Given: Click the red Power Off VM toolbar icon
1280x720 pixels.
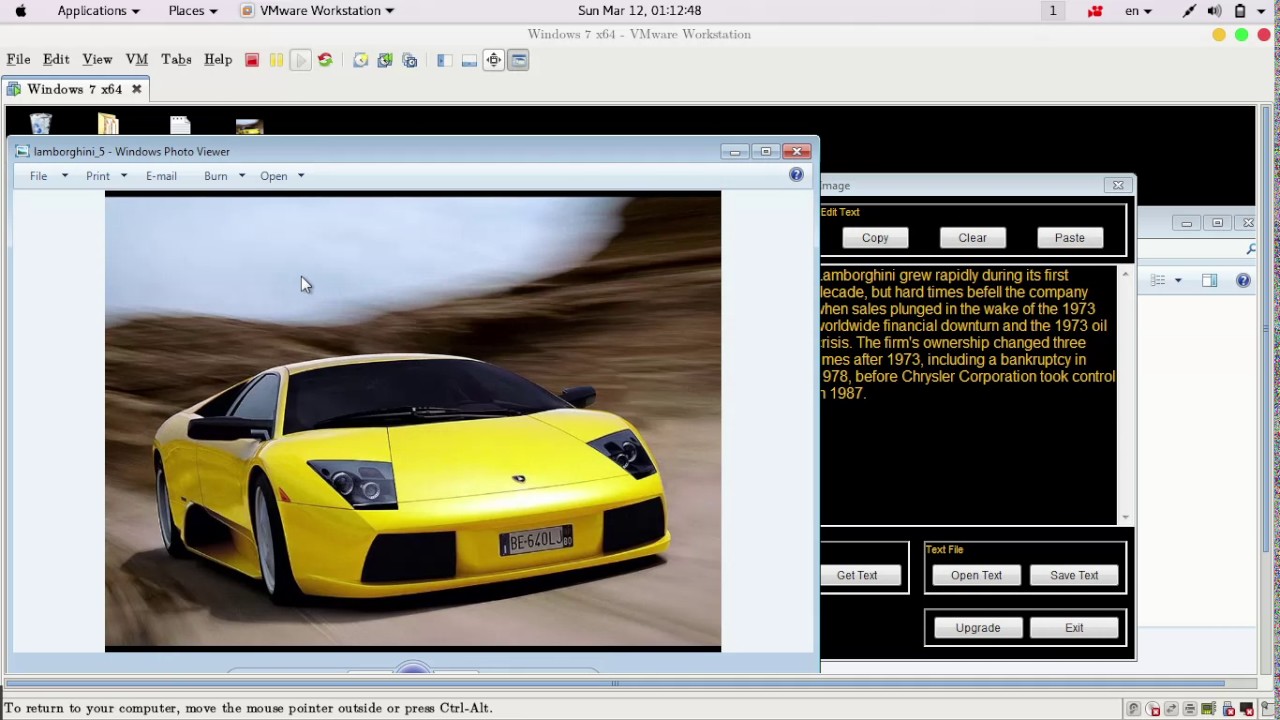Looking at the screenshot, I should click(x=252, y=60).
